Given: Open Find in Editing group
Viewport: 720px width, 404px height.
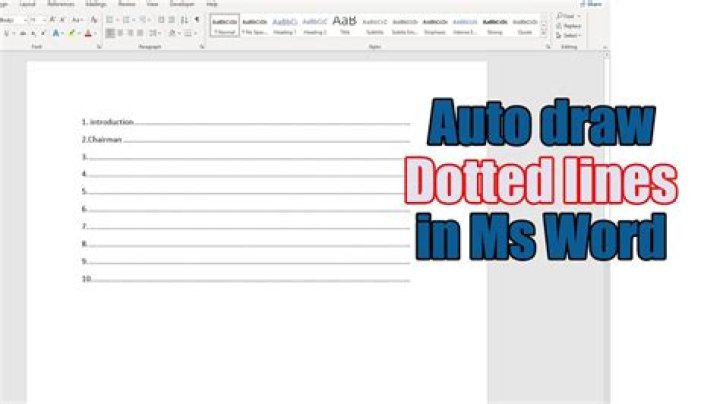Looking at the screenshot, I should point(568,16).
